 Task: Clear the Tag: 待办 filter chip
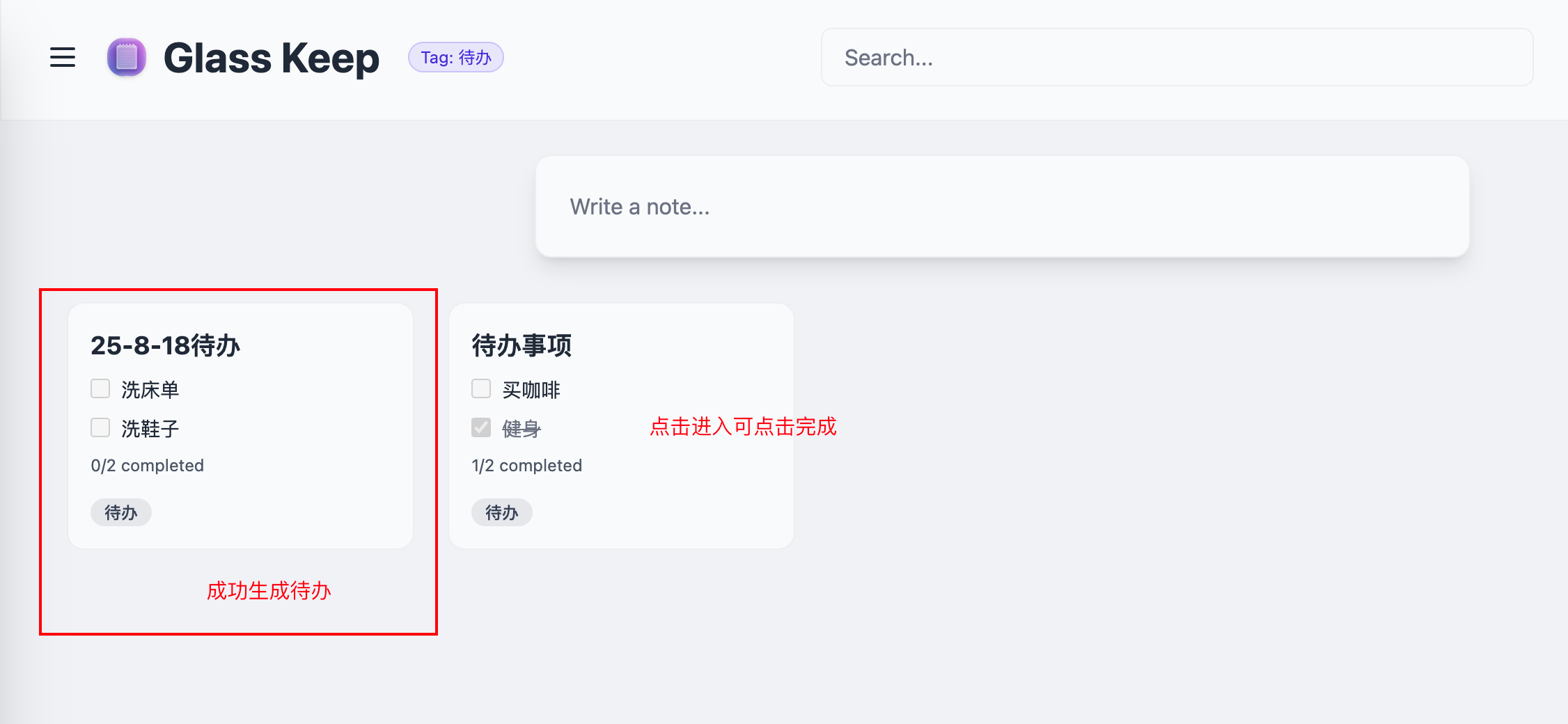point(456,57)
